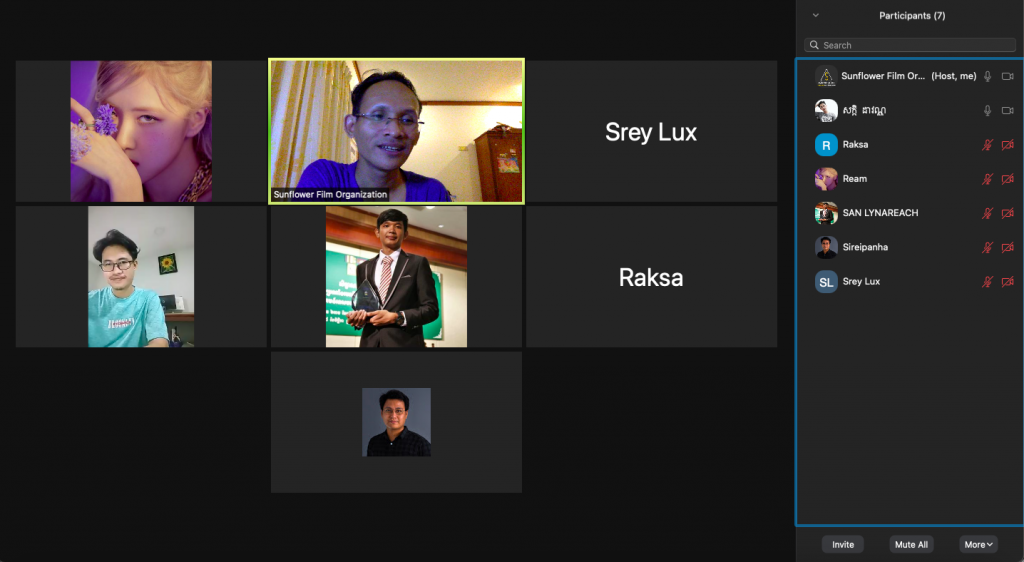Toggle the second participant's microphone icon
This screenshot has height=562, width=1024.
coord(987,111)
